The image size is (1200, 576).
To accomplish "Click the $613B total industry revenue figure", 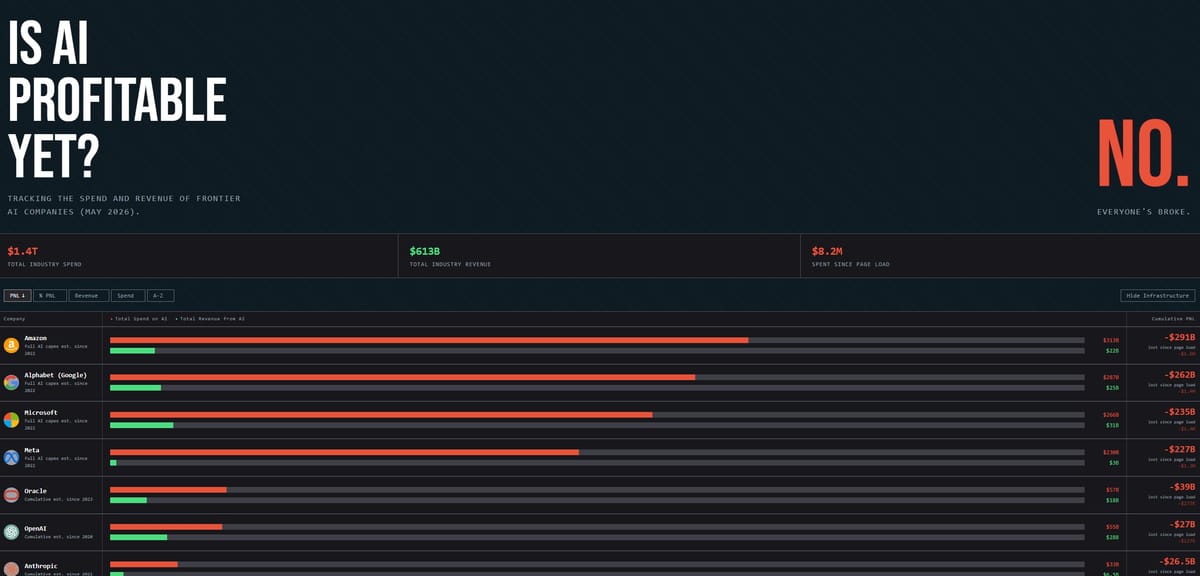I will 425,251.
